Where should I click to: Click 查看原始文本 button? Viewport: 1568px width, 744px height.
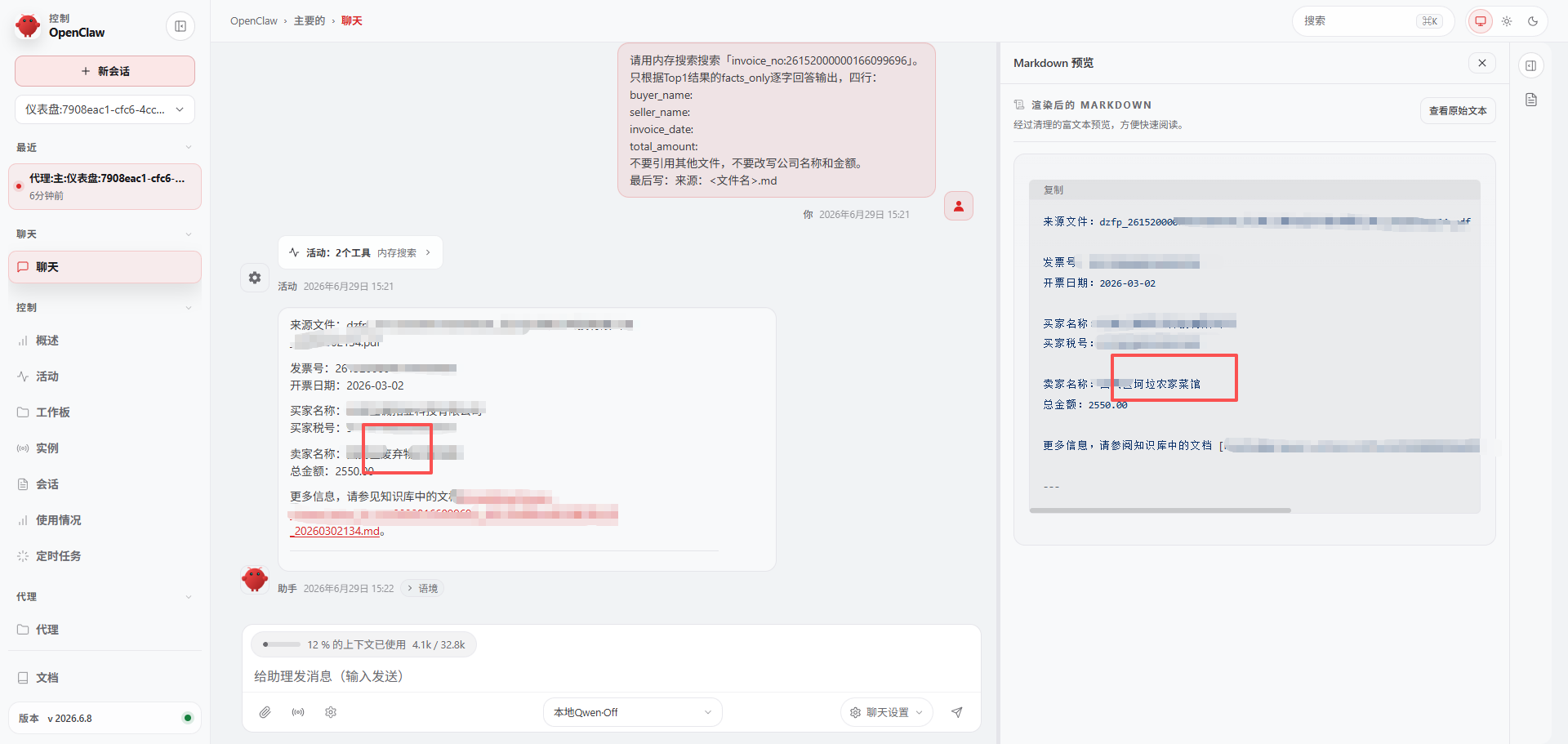pyautogui.click(x=1458, y=110)
